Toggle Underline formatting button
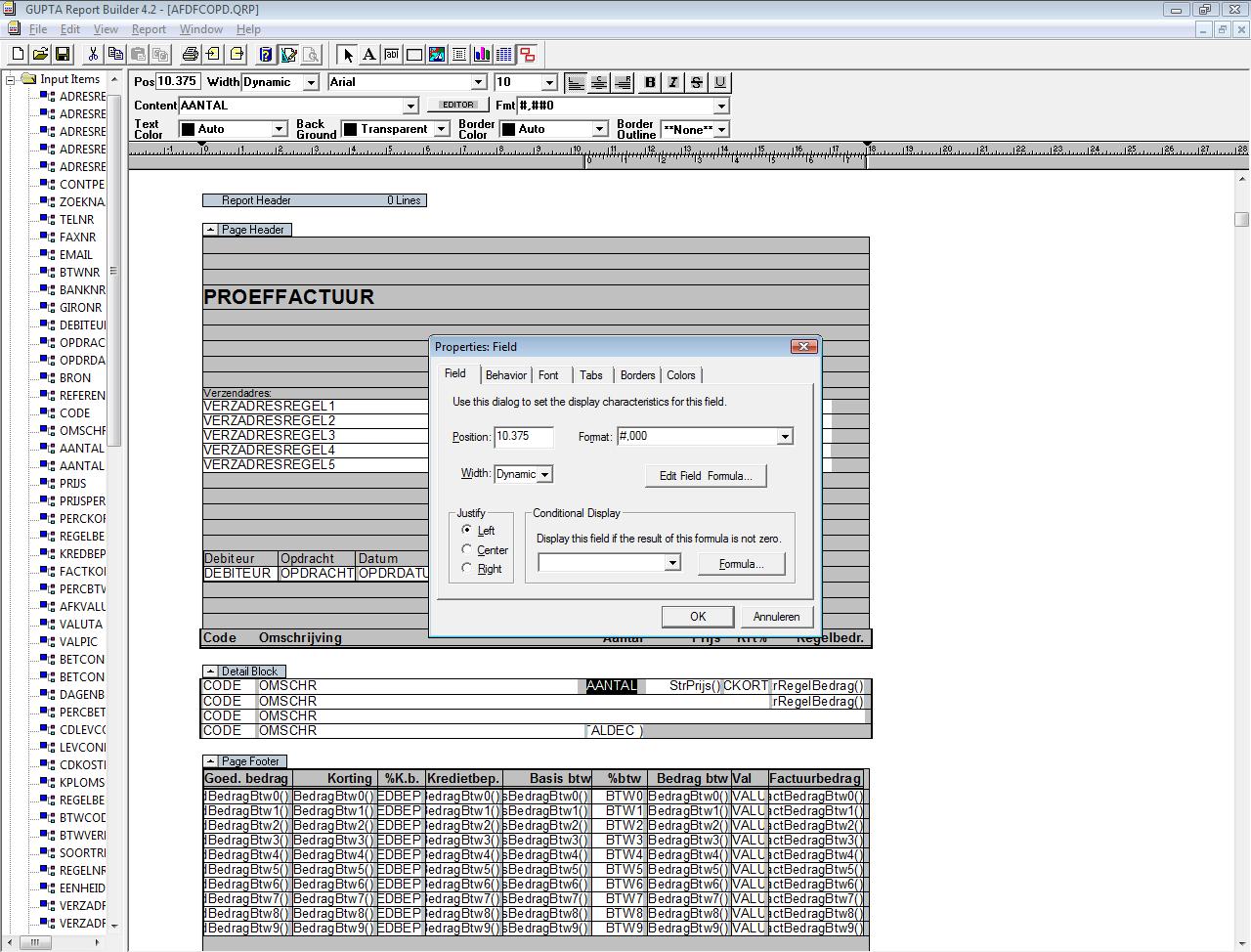This screenshot has height=952, width=1251. [720, 83]
